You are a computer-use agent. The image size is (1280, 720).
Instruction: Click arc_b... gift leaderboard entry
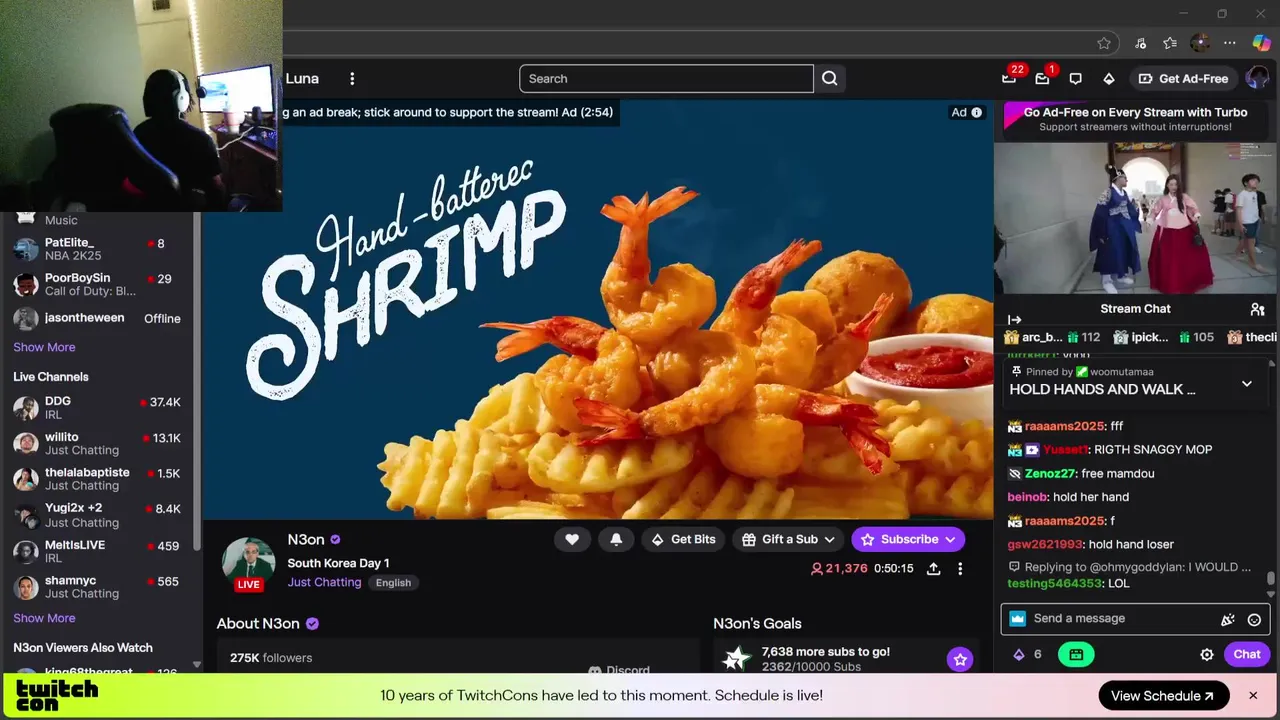[x=1052, y=338]
